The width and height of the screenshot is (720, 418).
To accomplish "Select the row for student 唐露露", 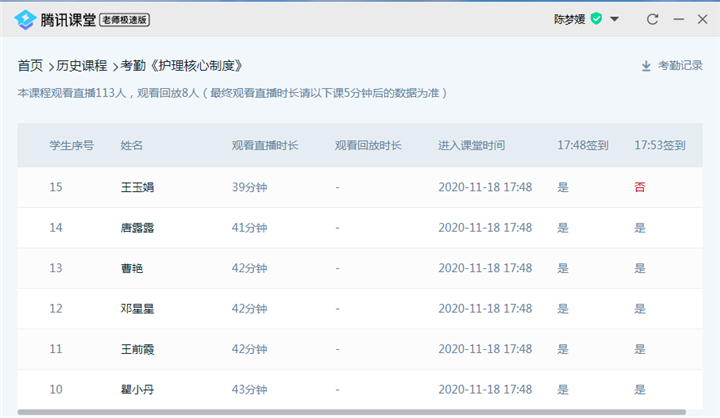I will [x=360, y=228].
